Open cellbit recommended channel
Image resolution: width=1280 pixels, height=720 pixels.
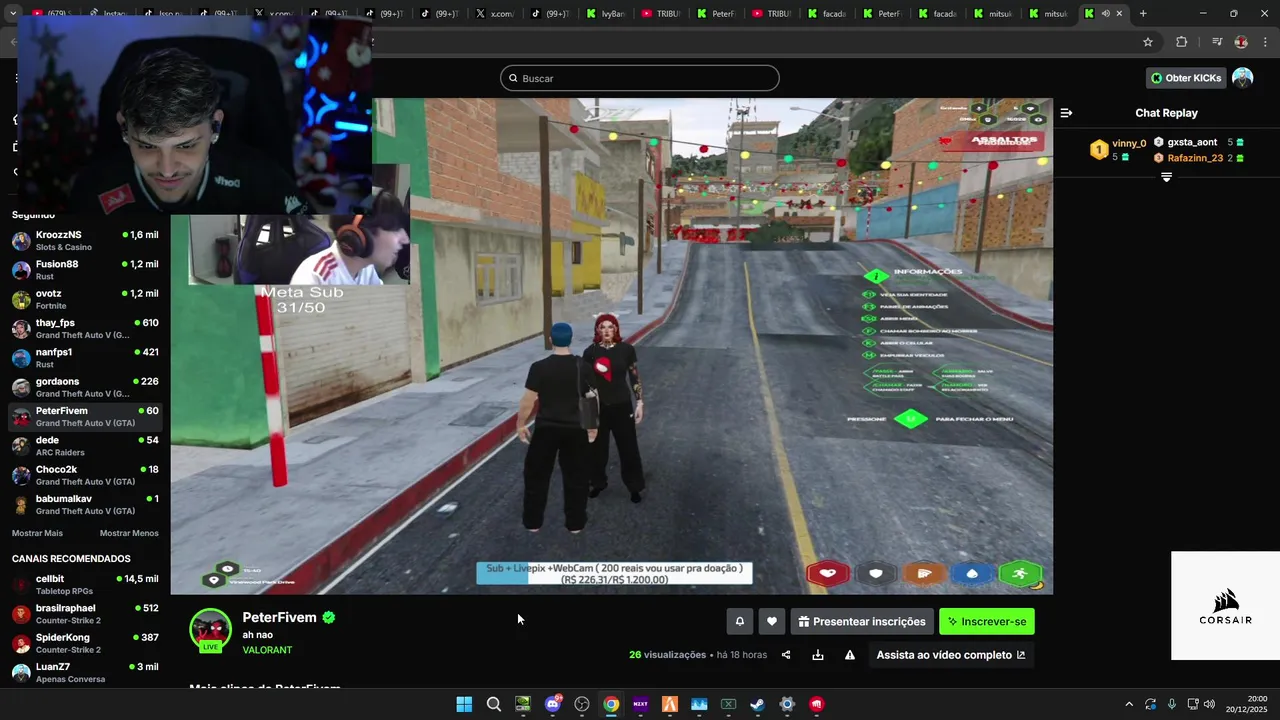pyautogui.click(x=85, y=585)
